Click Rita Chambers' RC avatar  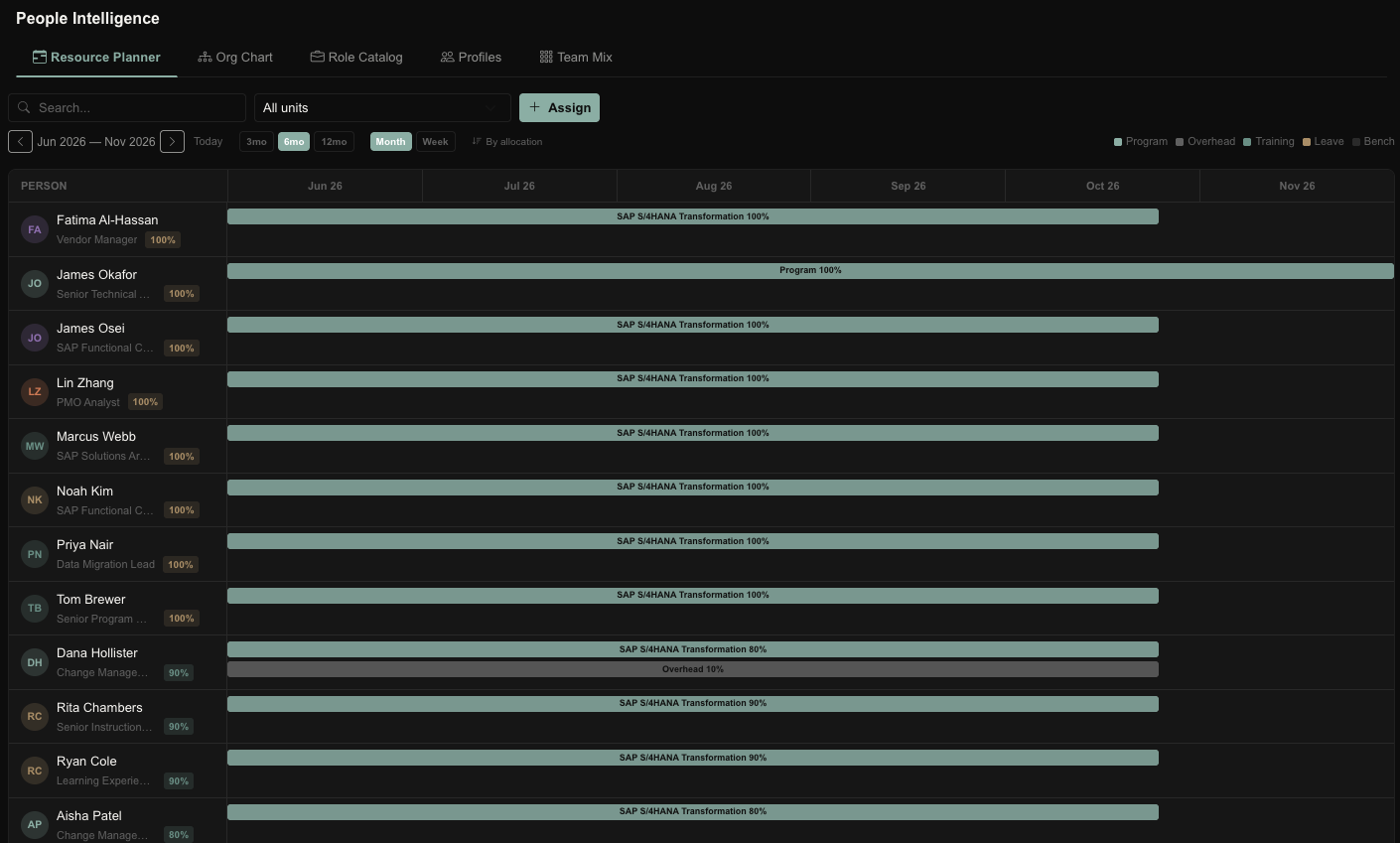[x=35, y=717]
